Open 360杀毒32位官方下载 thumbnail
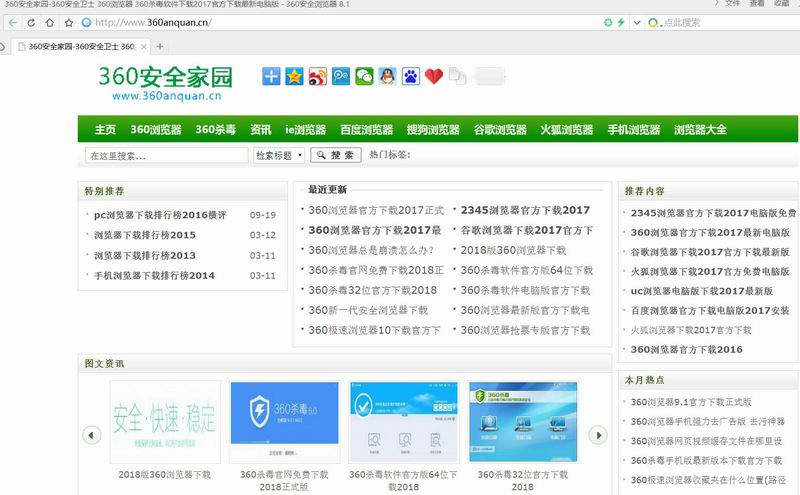The image size is (800, 495). (x=523, y=422)
